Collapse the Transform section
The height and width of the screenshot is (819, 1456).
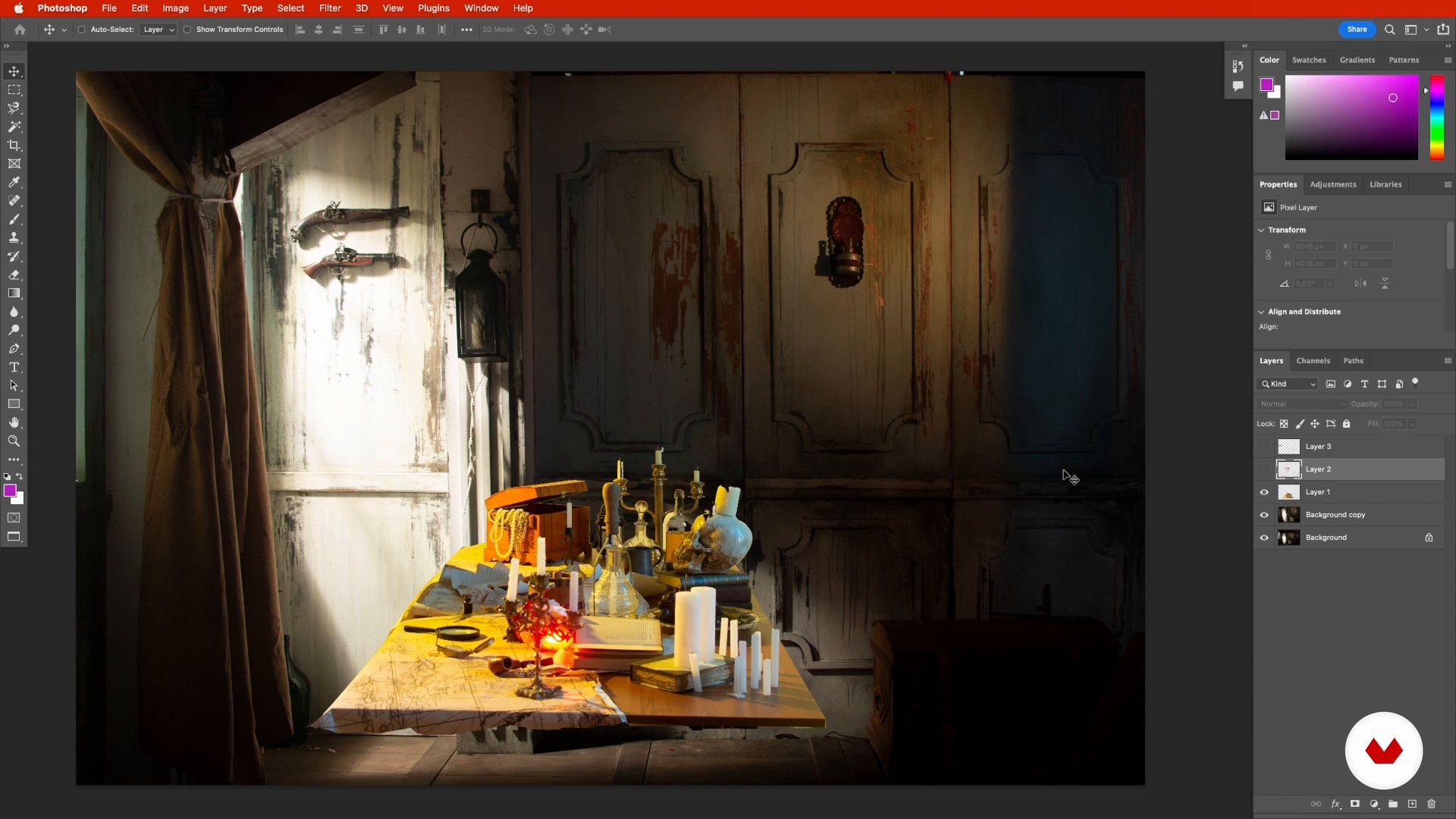(1261, 230)
